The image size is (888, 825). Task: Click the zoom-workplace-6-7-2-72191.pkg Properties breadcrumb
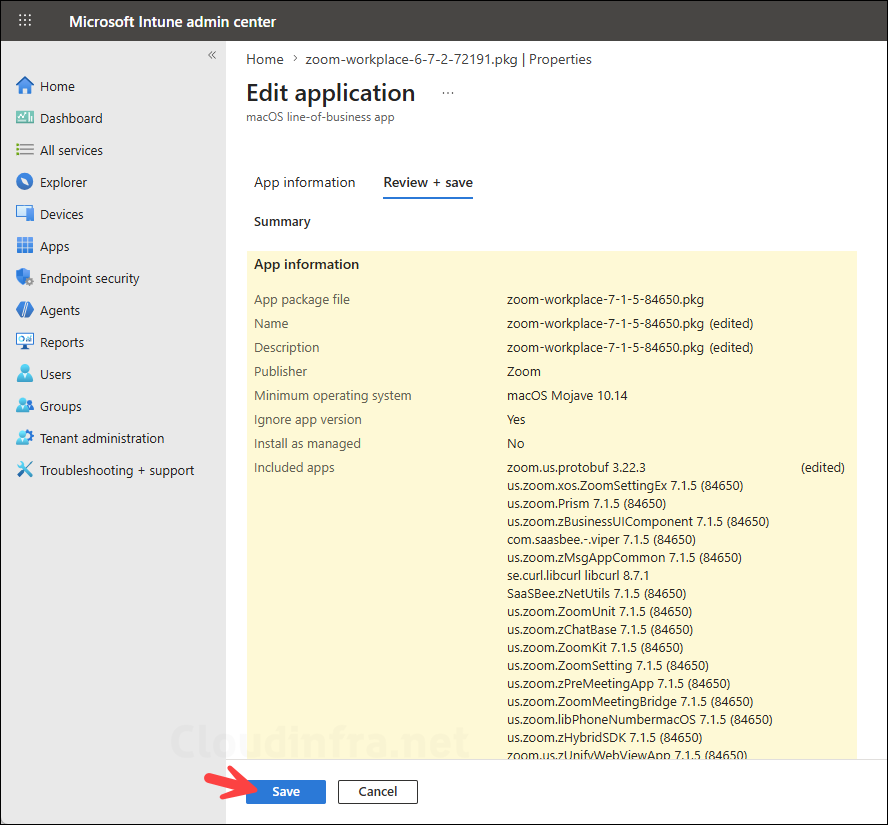pyautogui.click(x=449, y=59)
